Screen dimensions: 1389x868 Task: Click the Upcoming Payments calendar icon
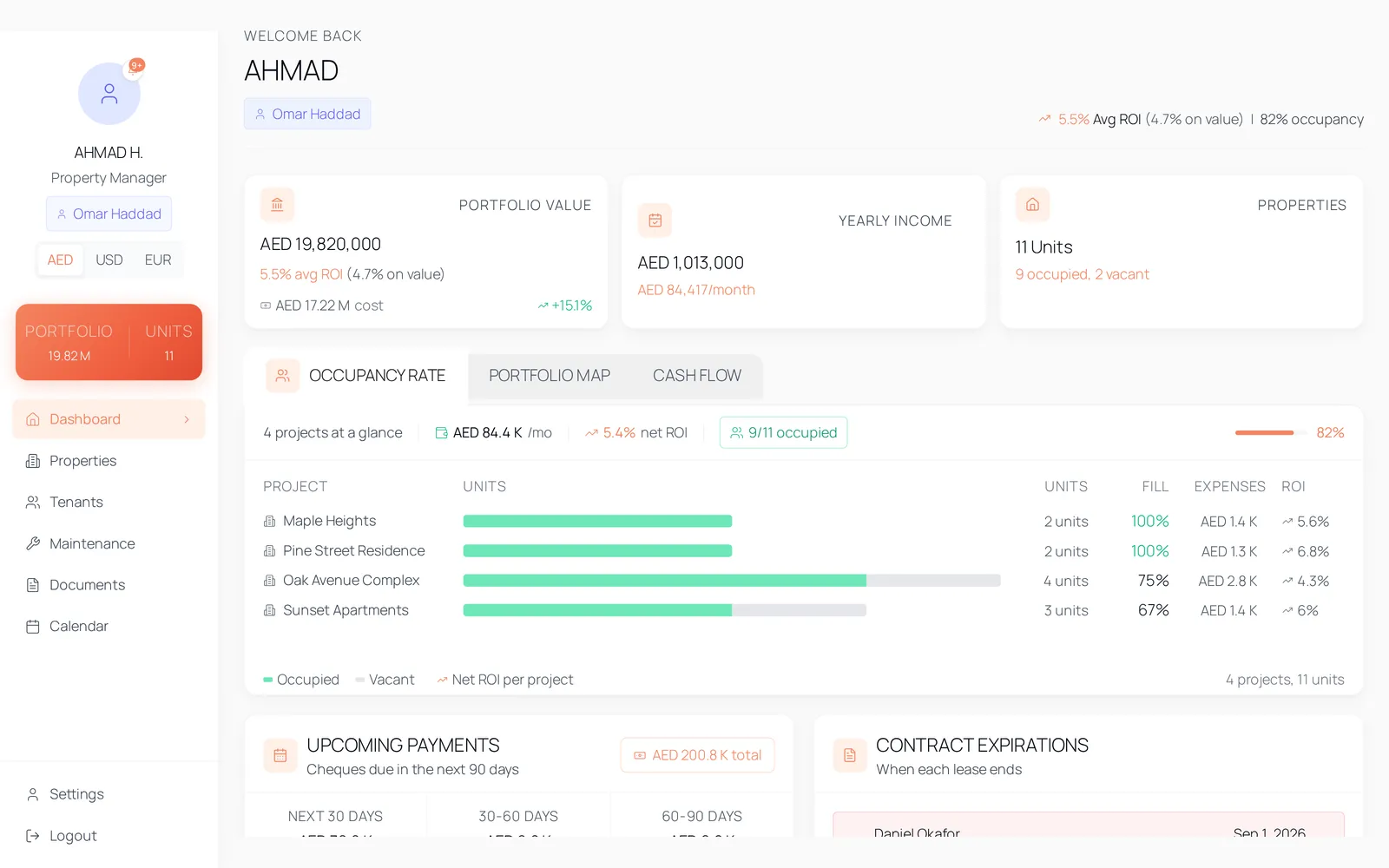coord(280,756)
